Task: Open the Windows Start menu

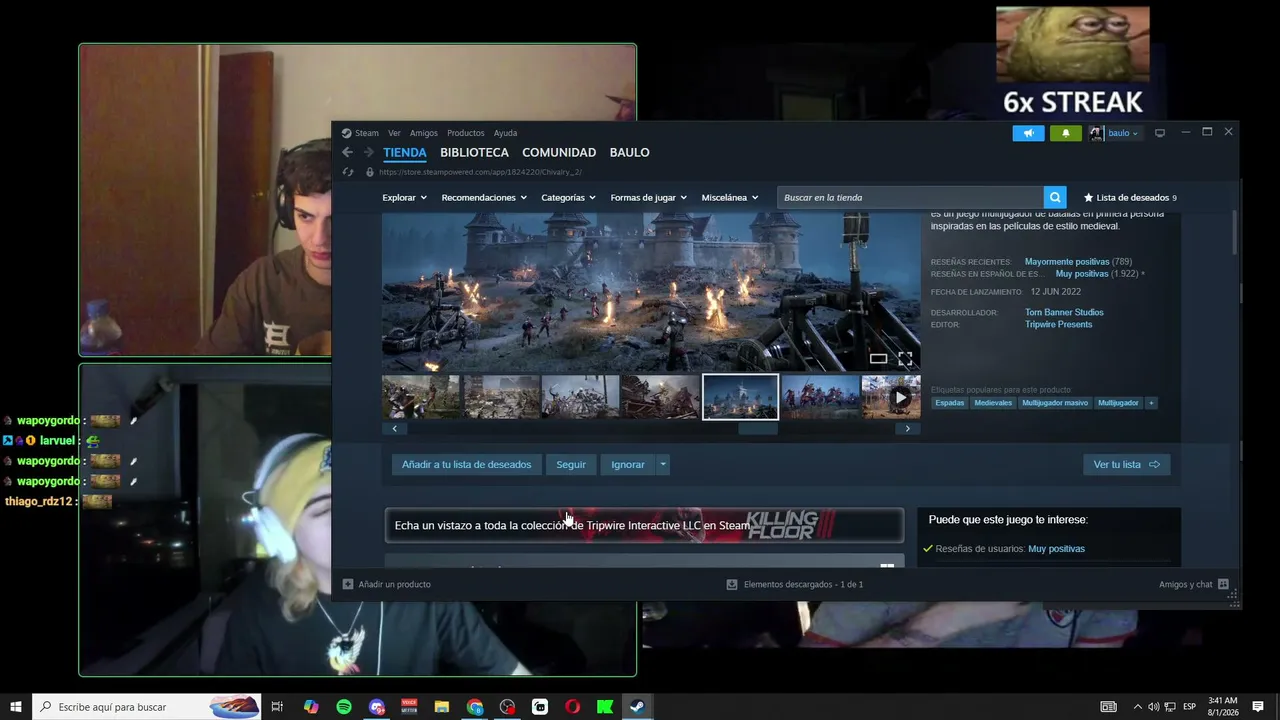Action: pyautogui.click(x=16, y=707)
